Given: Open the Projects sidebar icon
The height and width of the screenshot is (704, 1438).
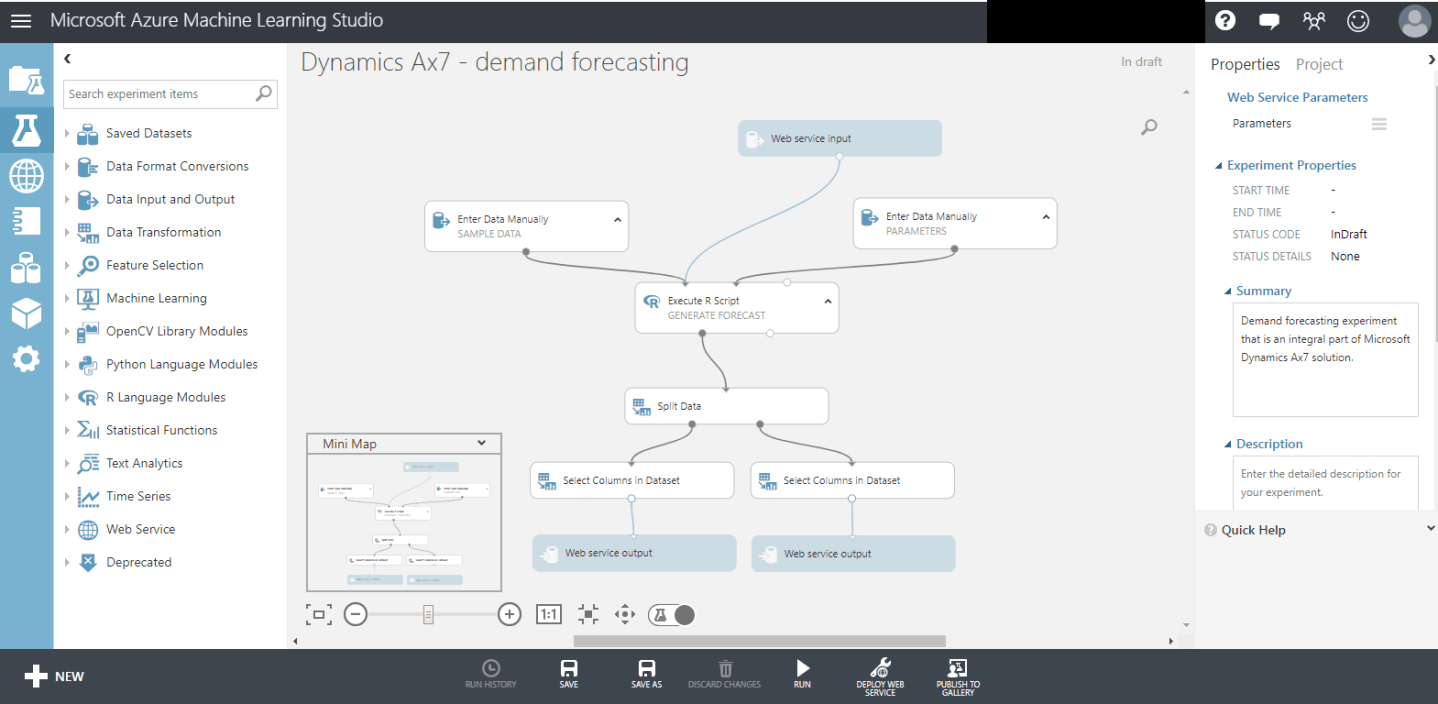Looking at the screenshot, I should pyautogui.click(x=26, y=79).
